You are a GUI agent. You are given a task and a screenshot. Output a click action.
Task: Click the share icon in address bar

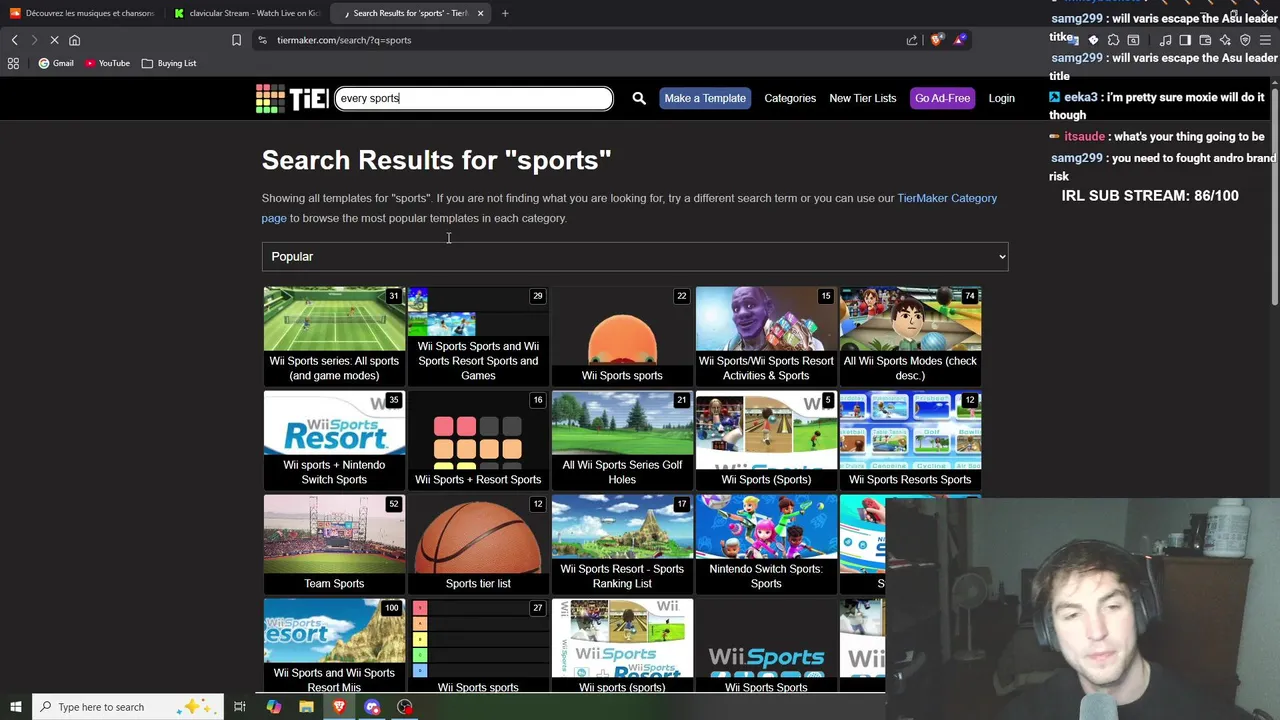point(912,40)
